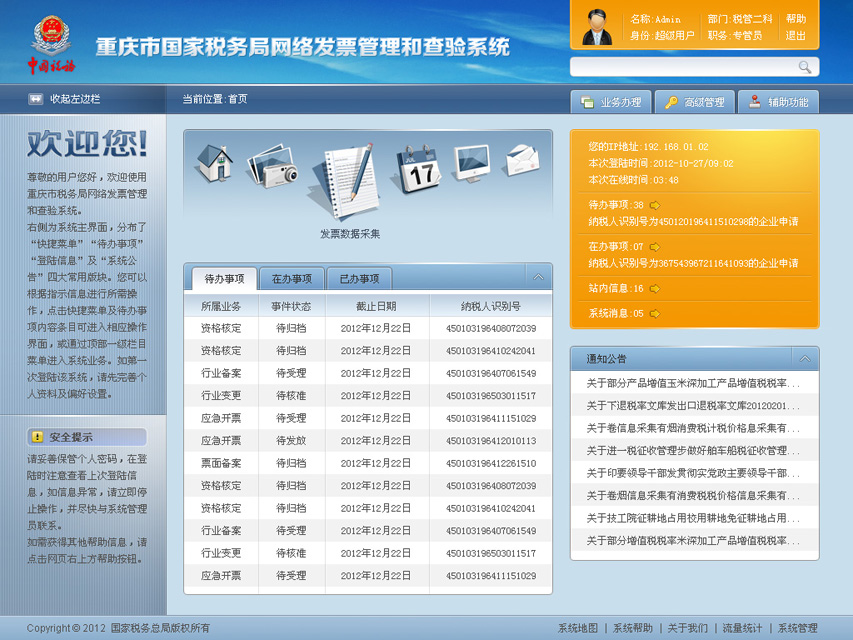The height and width of the screenshot is (640, 853).
Task: Click the 纳税人识别号 column header
Action: pyautogui.click(x=491, y=306)
